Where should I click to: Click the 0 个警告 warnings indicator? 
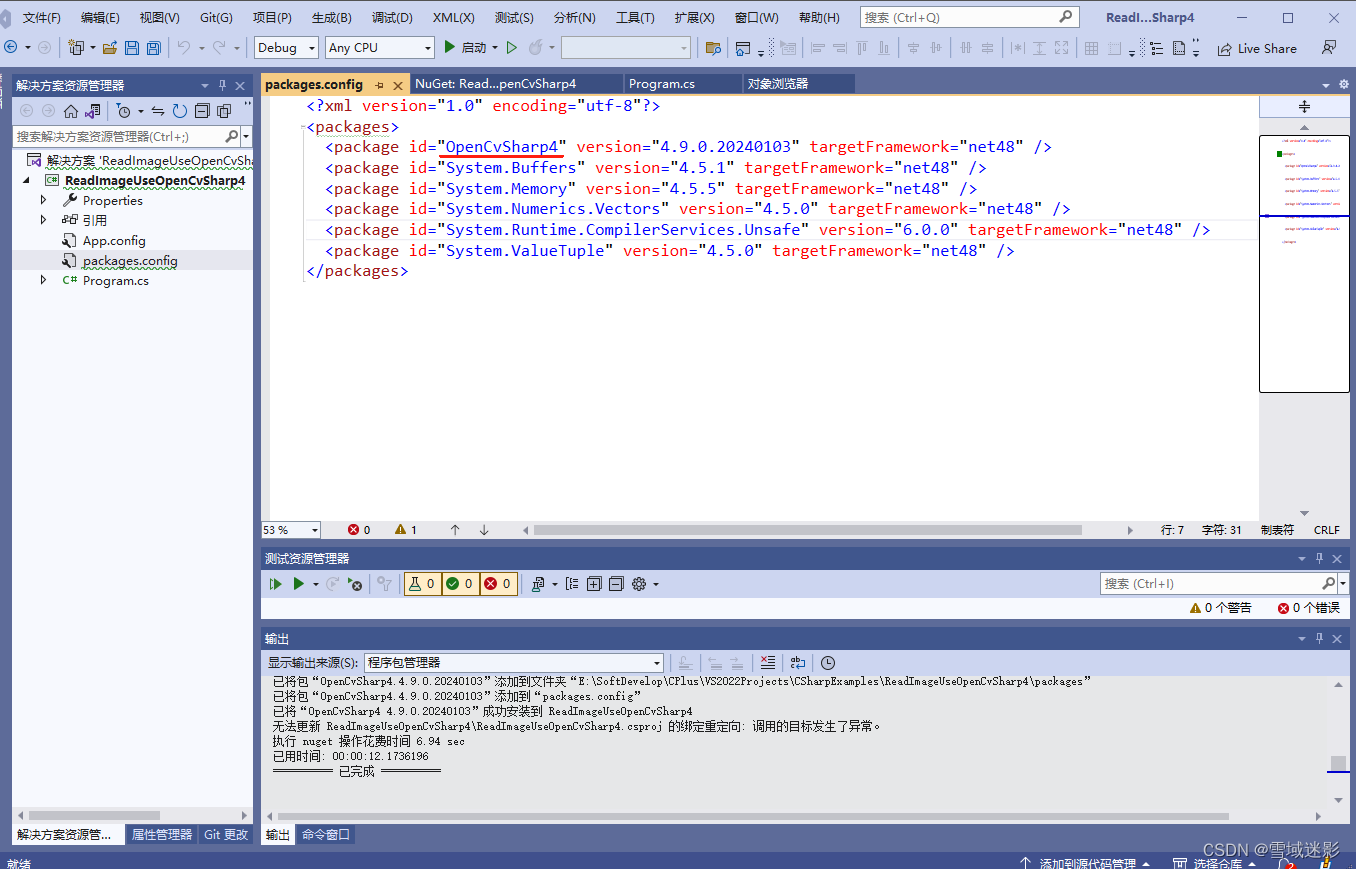point(1220,607)
